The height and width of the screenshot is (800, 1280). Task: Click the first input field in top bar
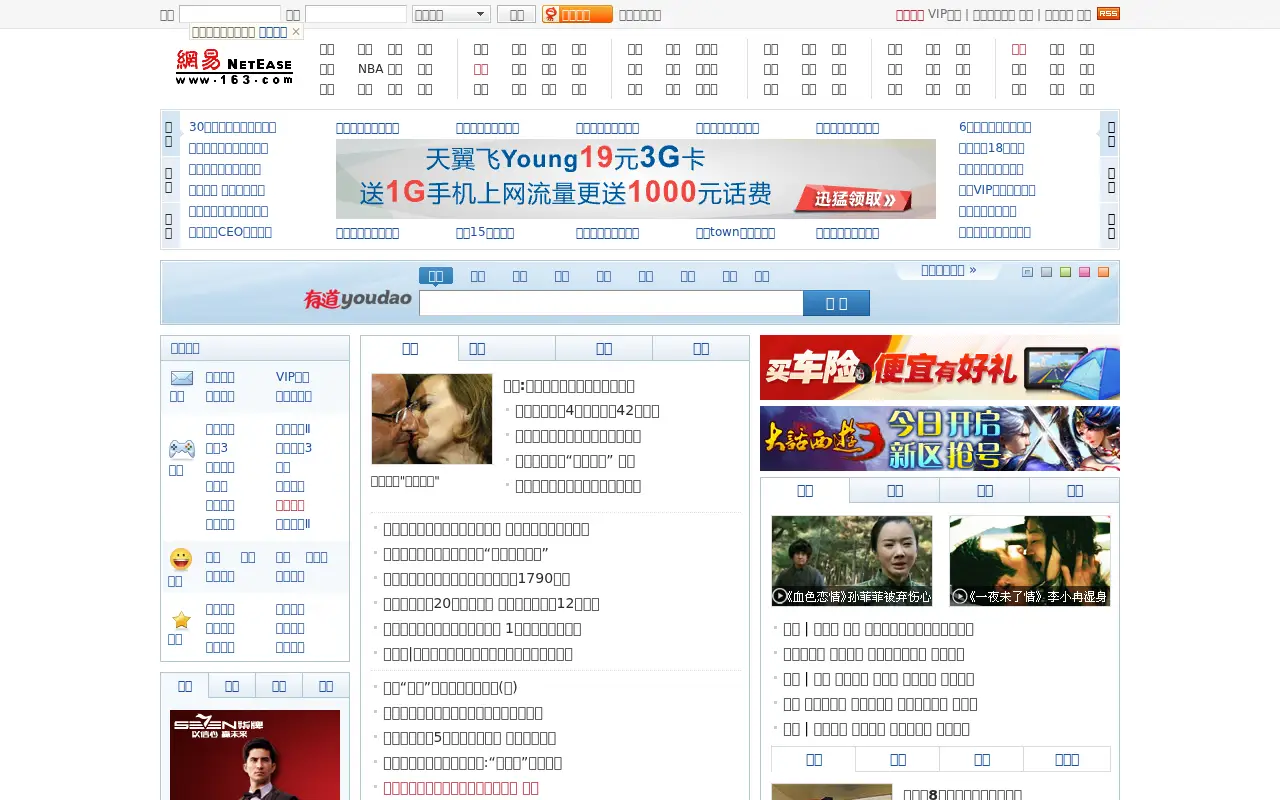(230, 14)
